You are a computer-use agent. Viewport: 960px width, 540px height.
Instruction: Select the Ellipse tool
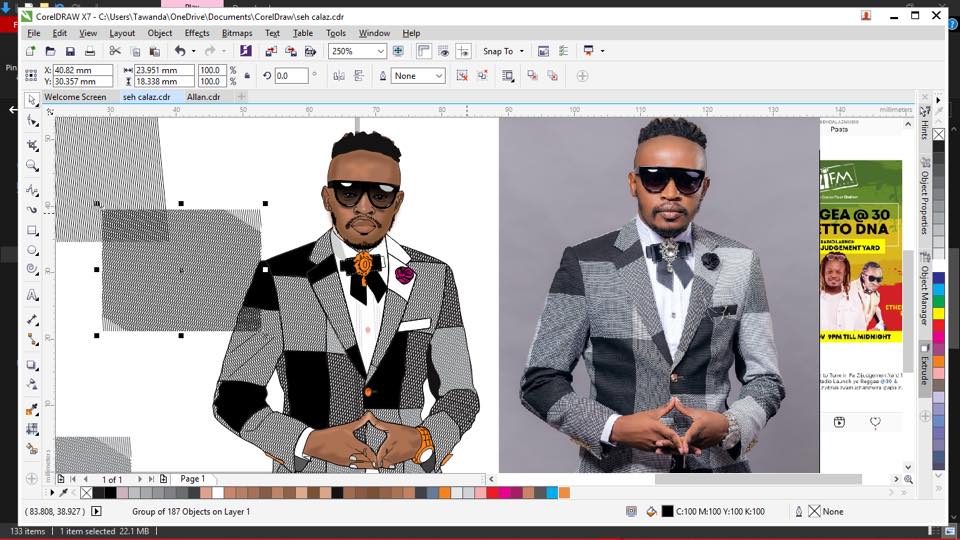click(32, 250)
